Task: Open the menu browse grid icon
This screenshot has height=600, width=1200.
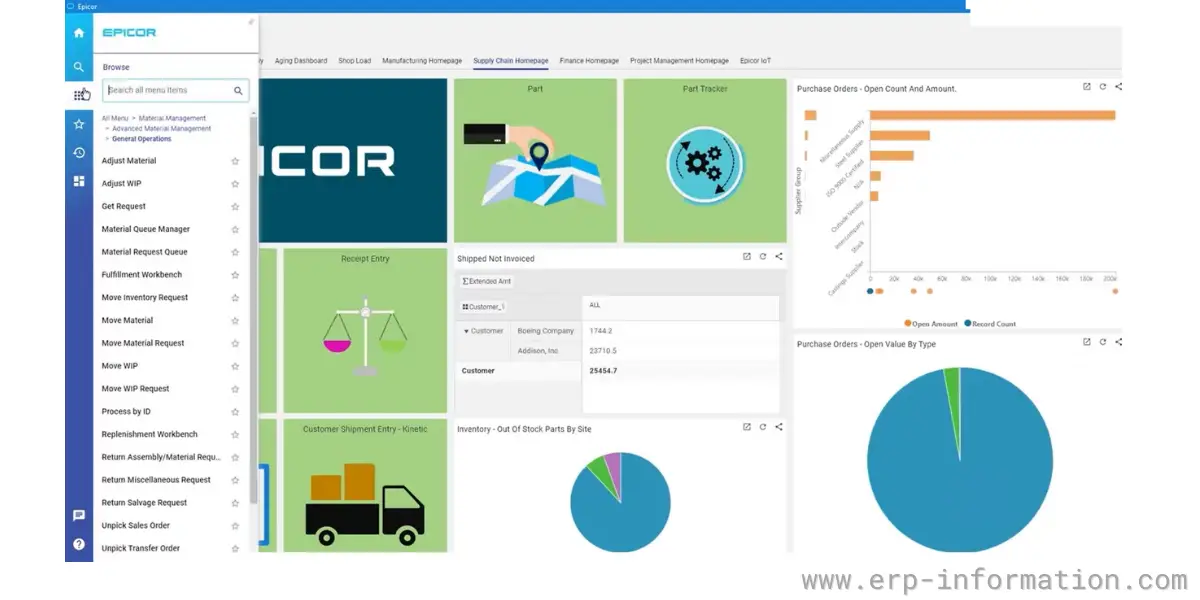Action: (x=79, y=95)
